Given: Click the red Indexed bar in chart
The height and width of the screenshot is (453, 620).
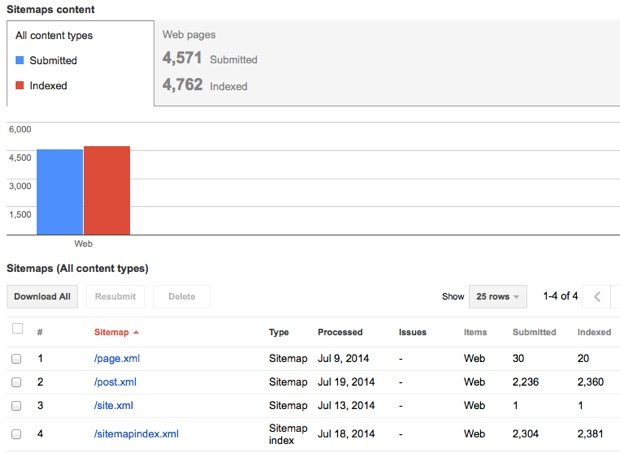Looking at the screenshot, I should coord(106,190).
